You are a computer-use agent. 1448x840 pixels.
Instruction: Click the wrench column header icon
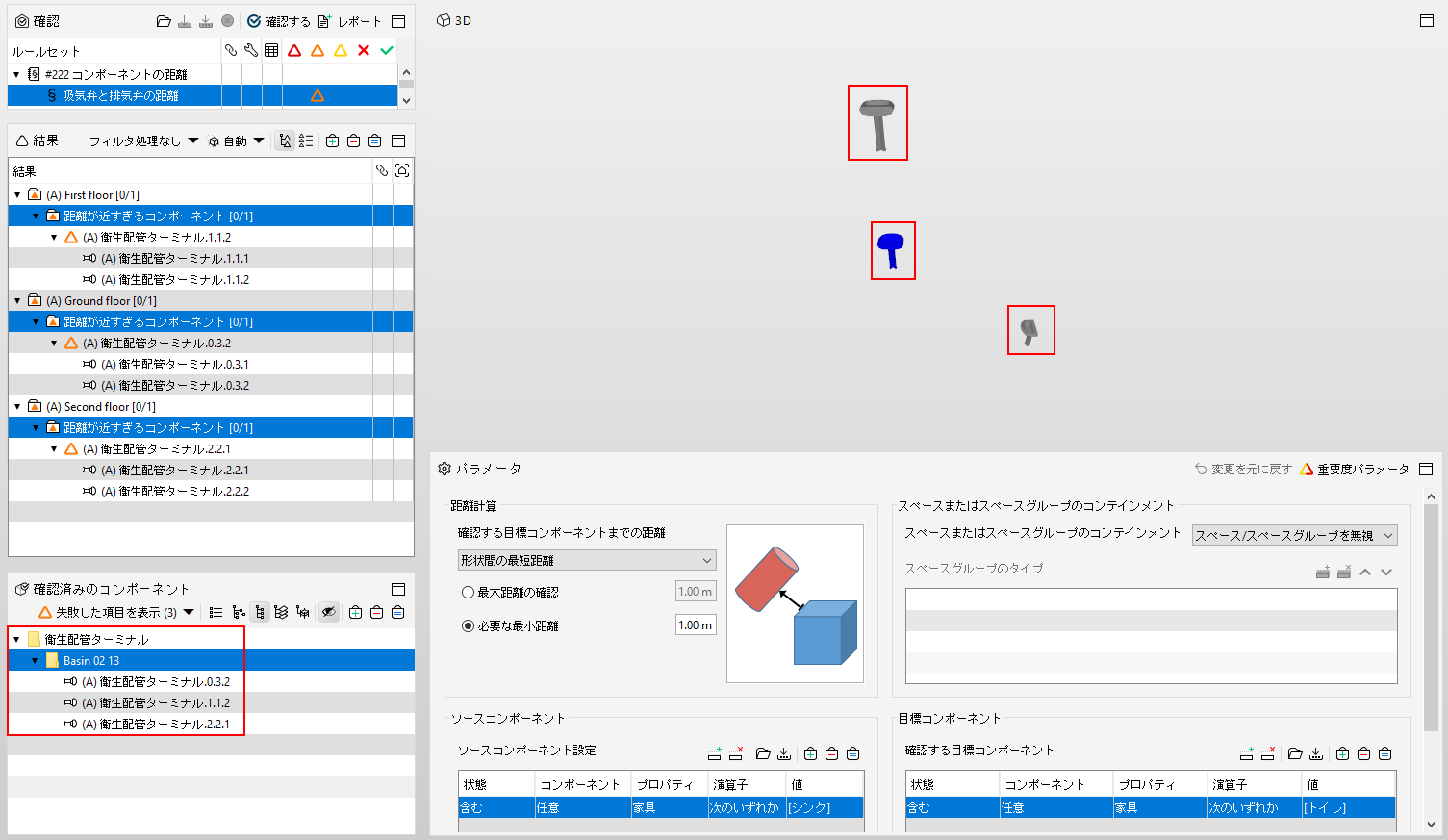(x=251, y=50)
